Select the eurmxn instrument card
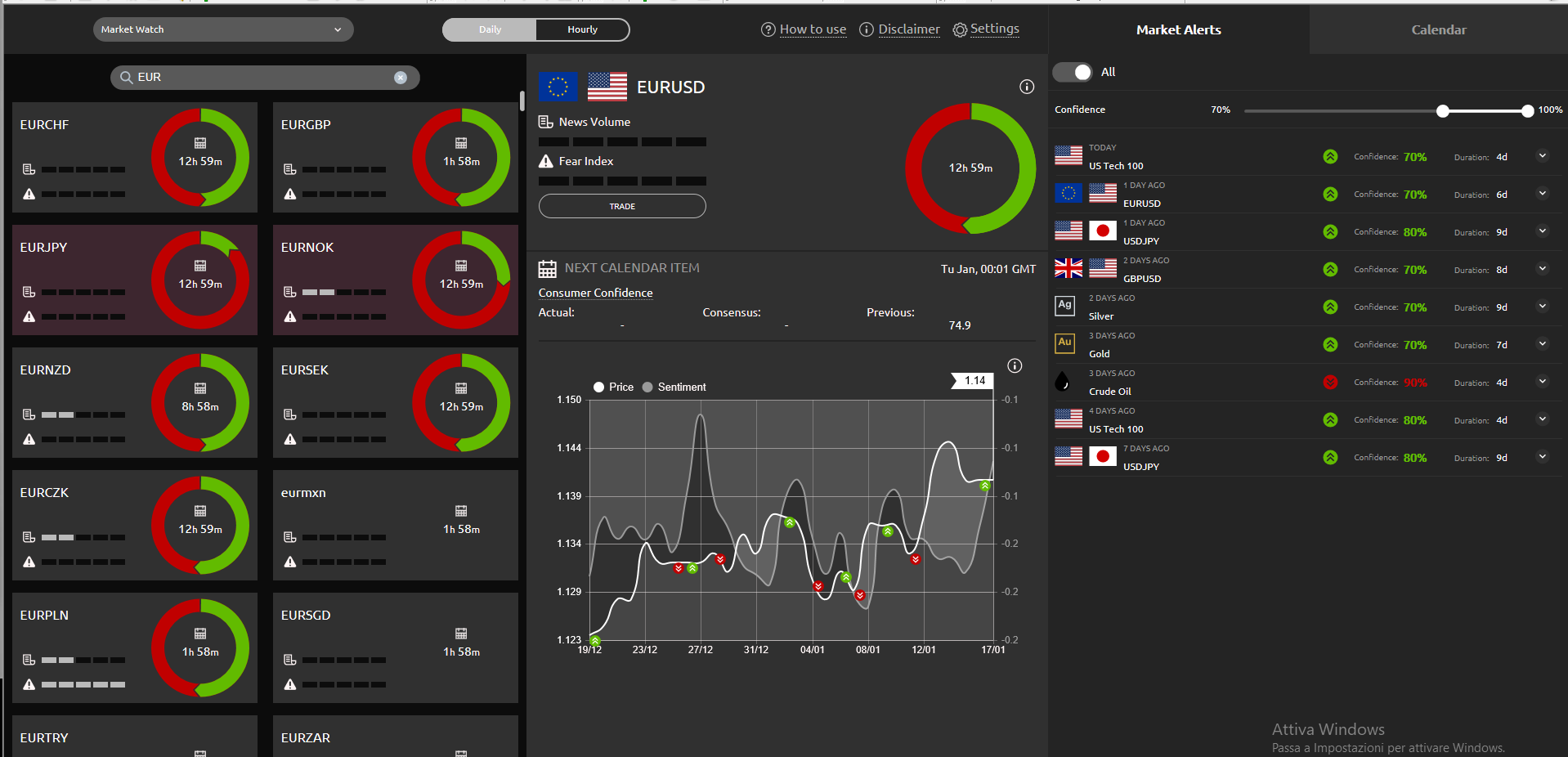The height and width of the screenshot is (757, 1568). point(396,526)
